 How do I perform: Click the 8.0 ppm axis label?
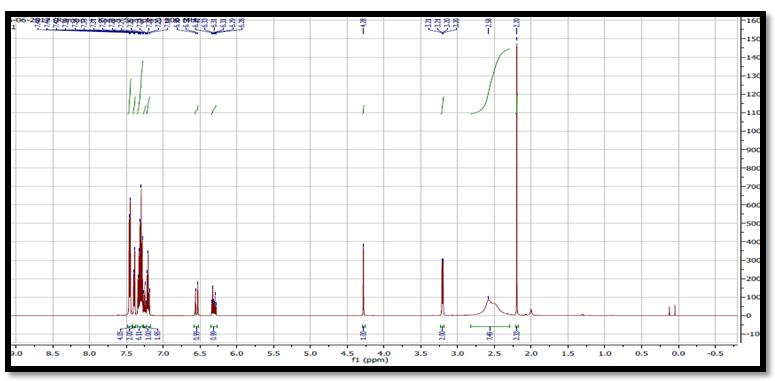coord(89,353)
